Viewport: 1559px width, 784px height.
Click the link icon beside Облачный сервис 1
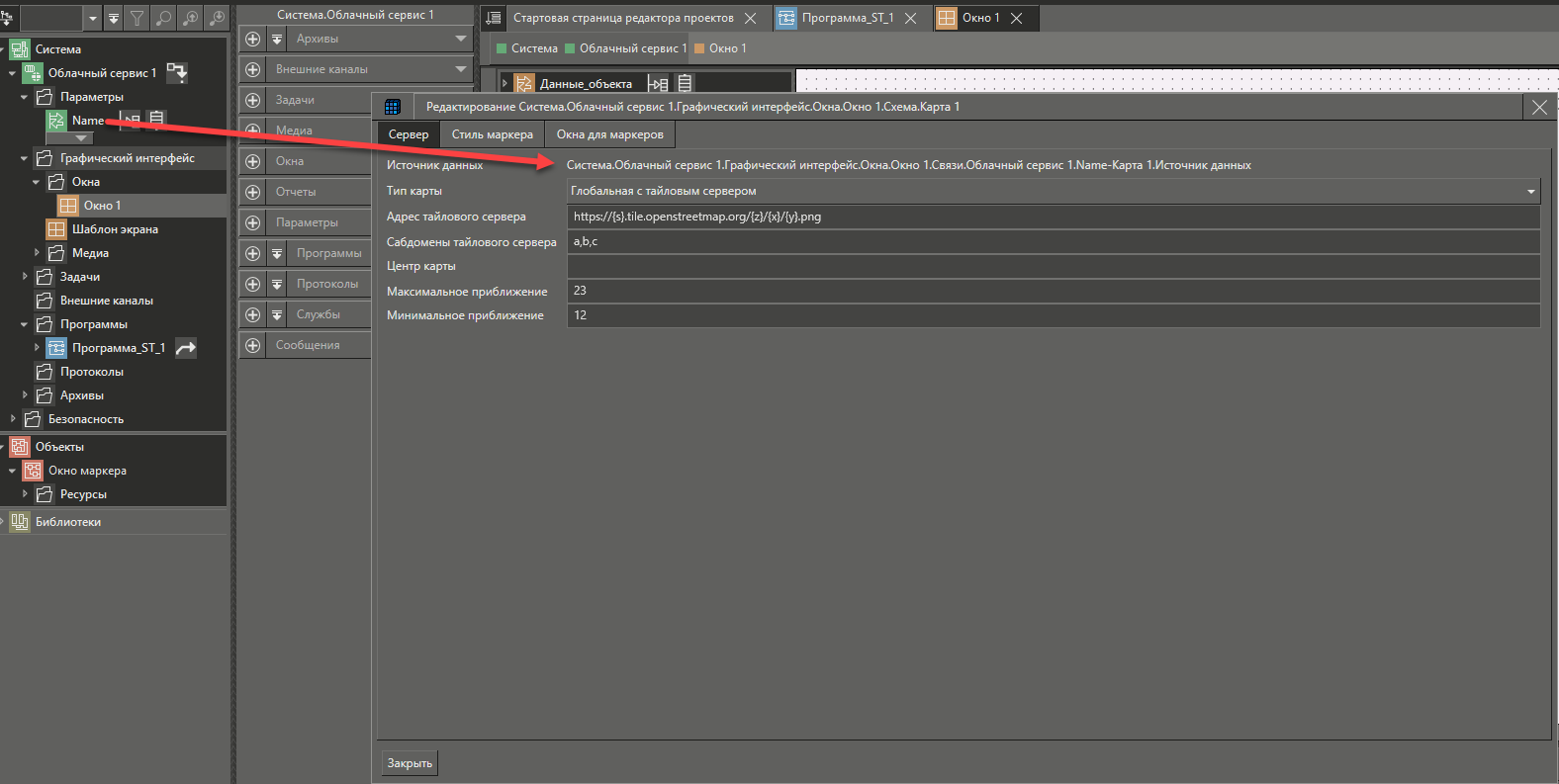pyautogui.click(x=176, y=72)
